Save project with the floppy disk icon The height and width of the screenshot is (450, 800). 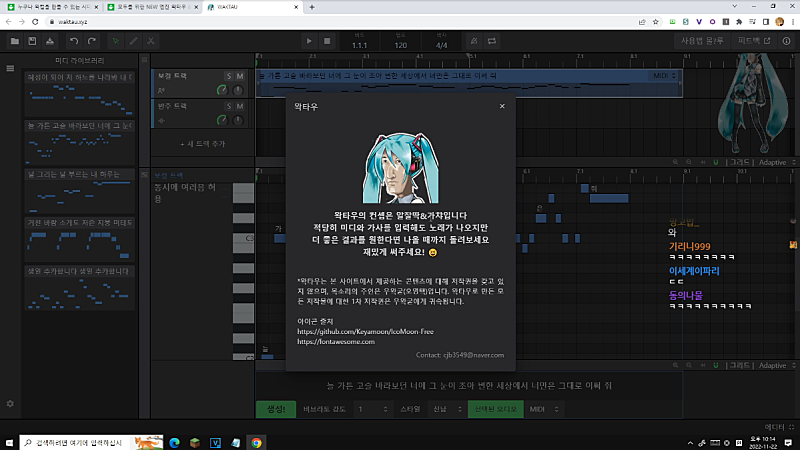coord(32,41)
